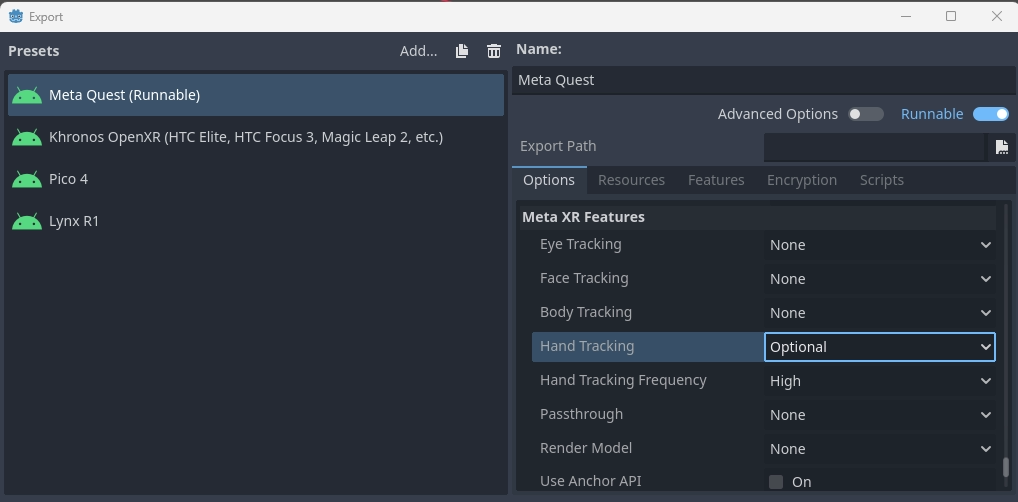1018x502 pixels.
Task: Click the preset Name text field
Action: point(764,80)
